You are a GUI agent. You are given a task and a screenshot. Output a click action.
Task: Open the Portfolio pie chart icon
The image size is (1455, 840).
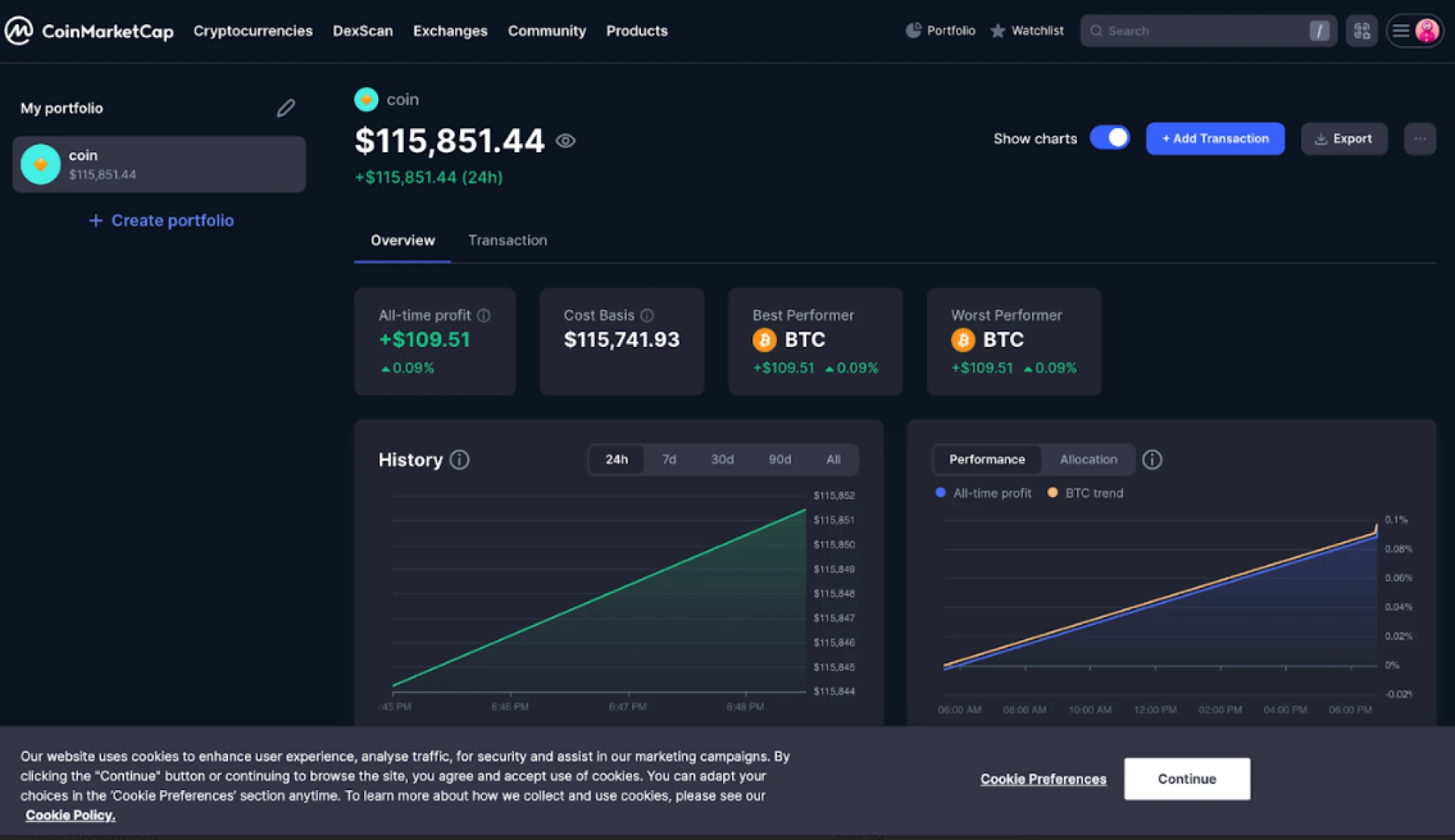click(x=913, y=30)
